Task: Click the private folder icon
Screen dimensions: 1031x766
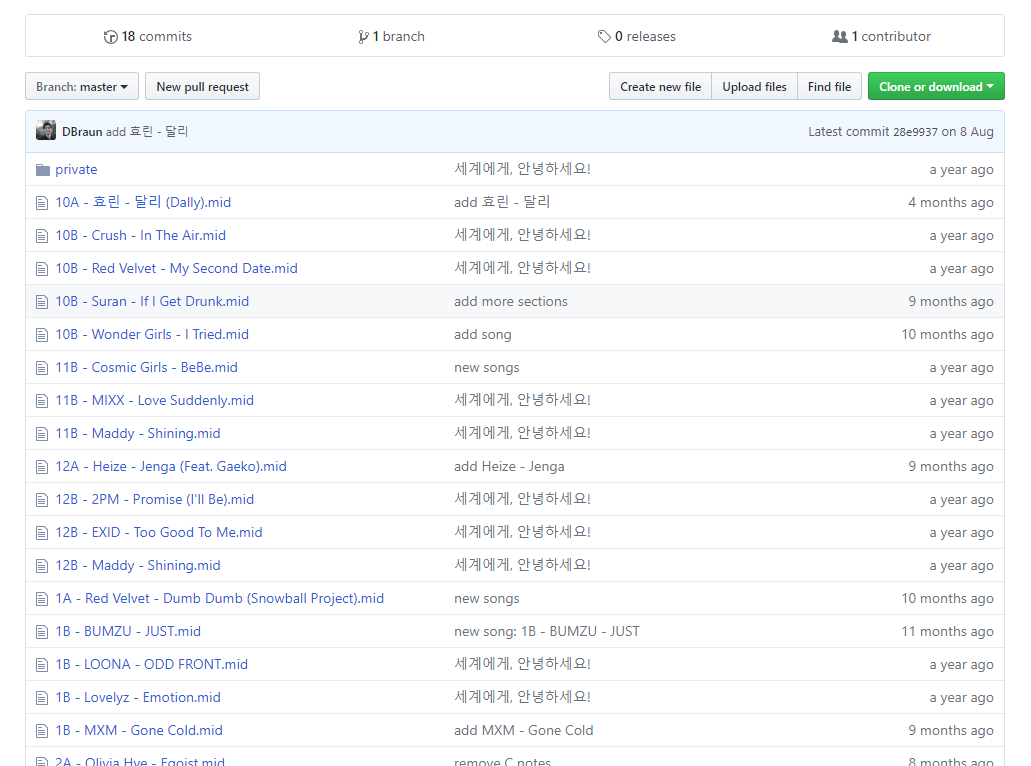Action: (x=43, y=170)
